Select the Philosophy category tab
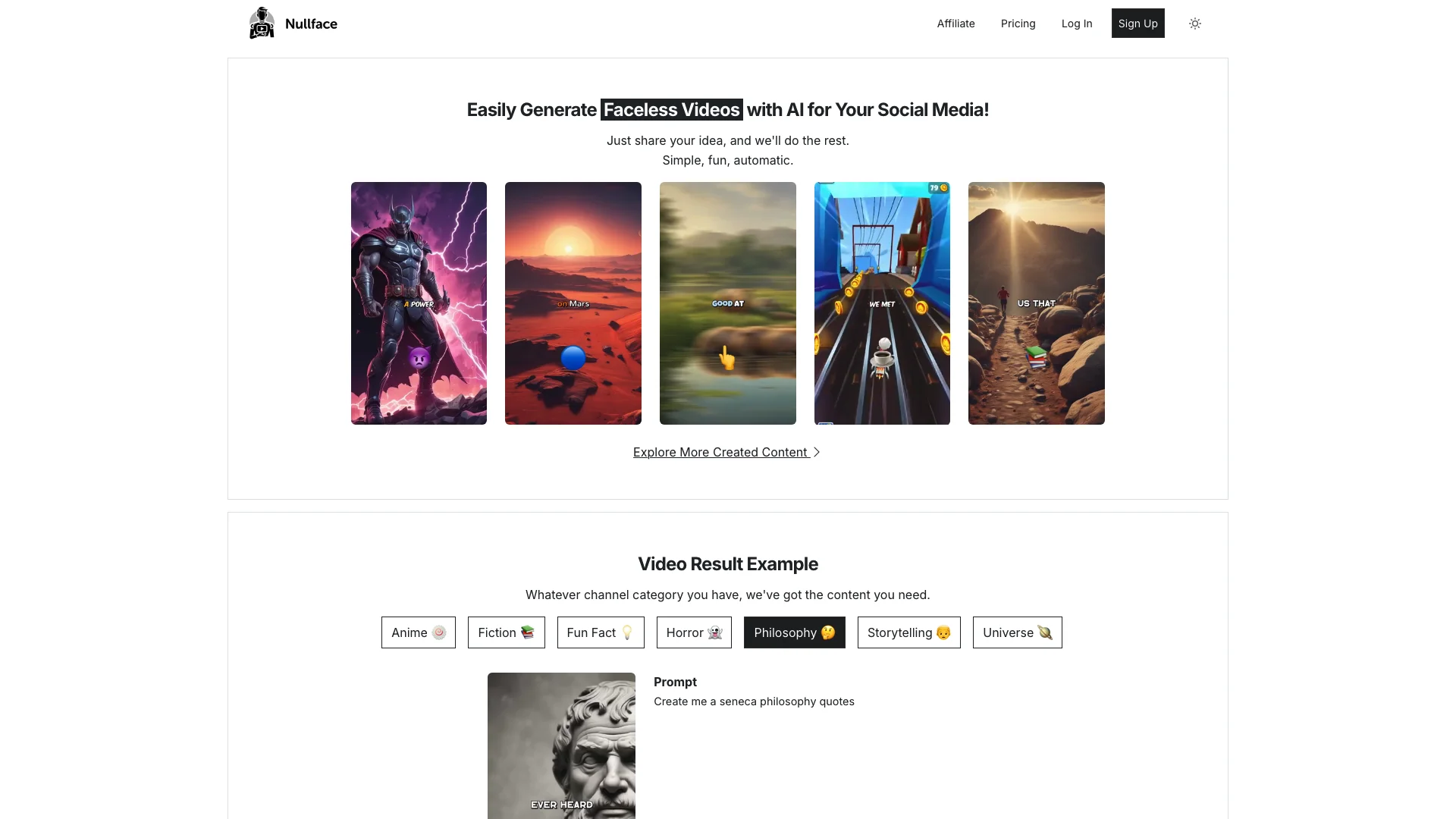This screenshot has width=1456, height=819. (795, 632)
